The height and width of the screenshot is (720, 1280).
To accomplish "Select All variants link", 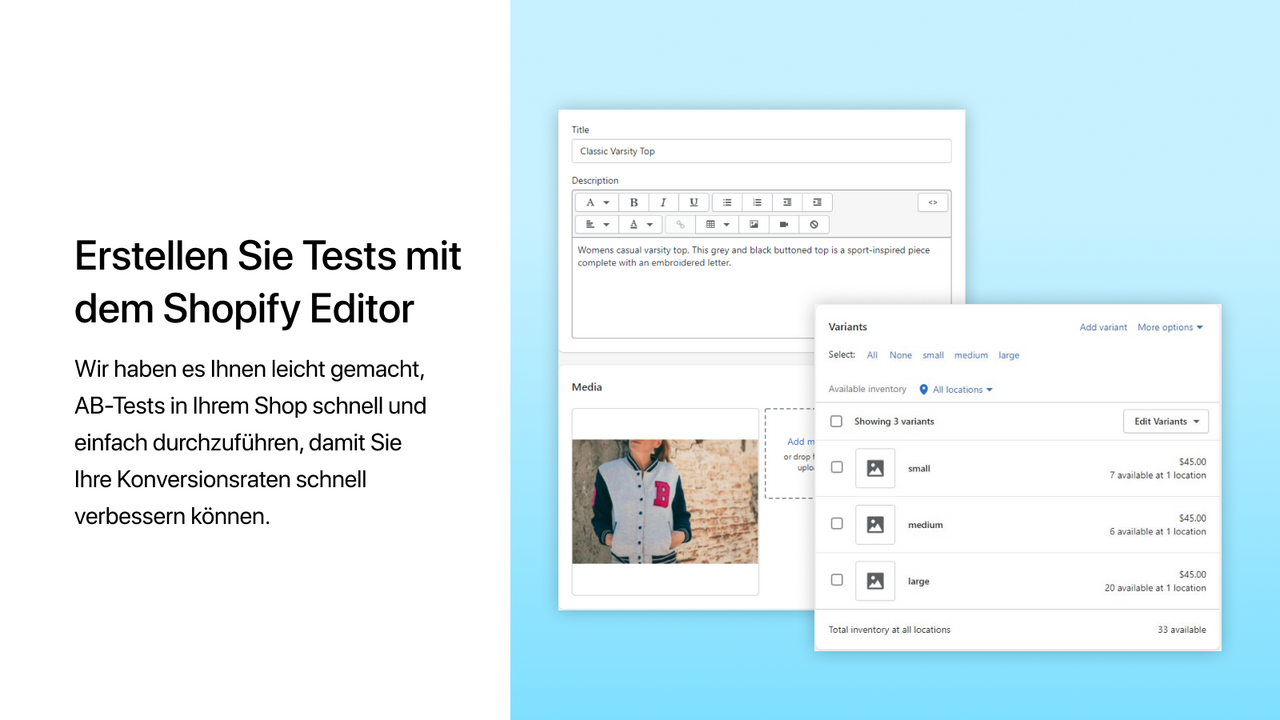I will [872, 355].
